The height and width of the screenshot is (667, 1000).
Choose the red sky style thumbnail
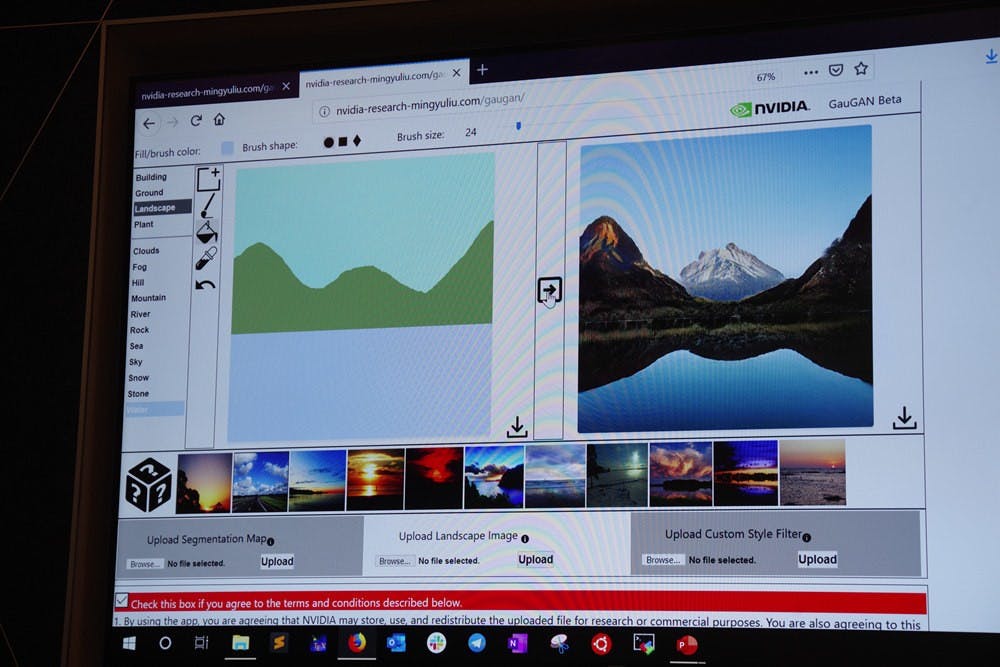[434, 478]
